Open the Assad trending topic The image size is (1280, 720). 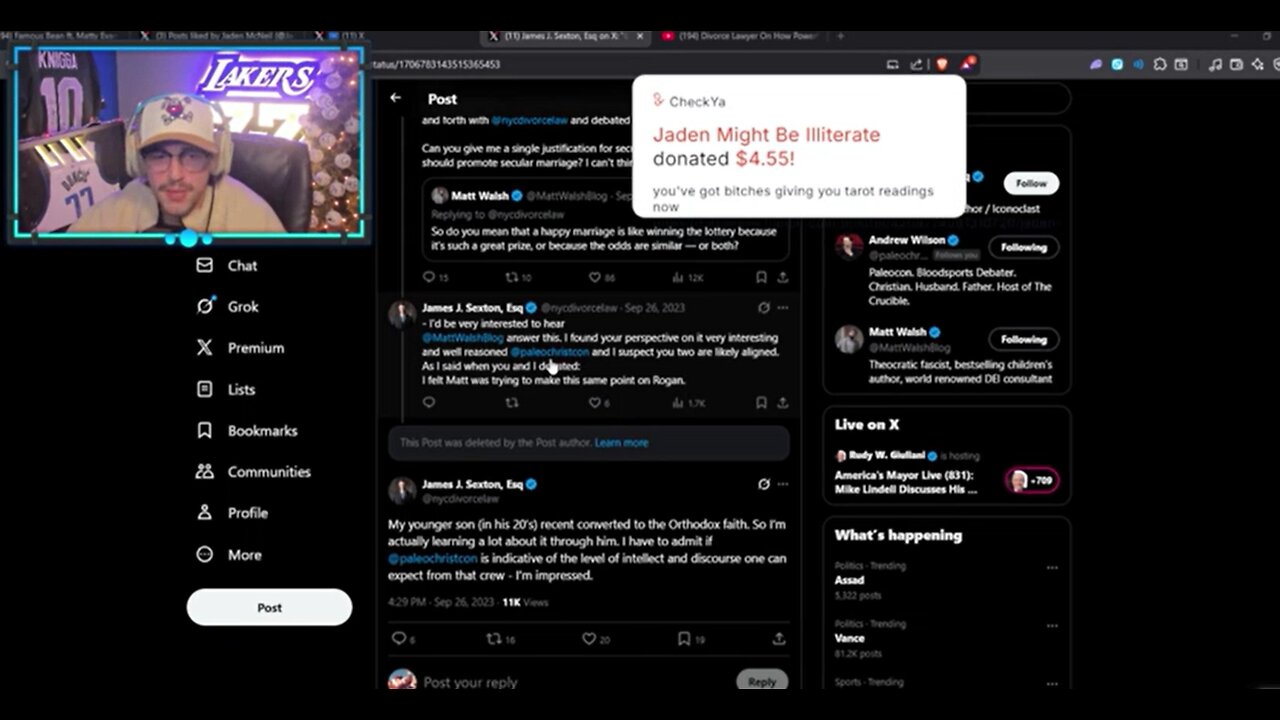tap(849, 580)
